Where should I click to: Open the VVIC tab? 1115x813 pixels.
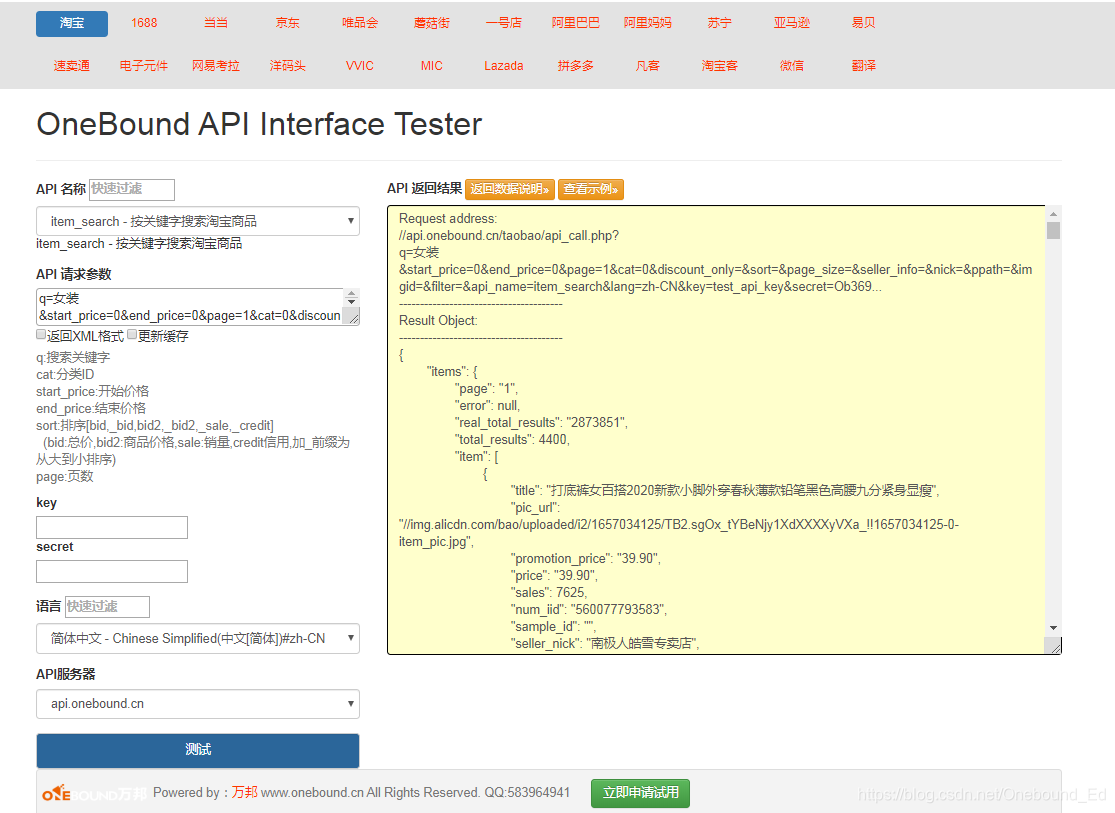click(360, 66)
